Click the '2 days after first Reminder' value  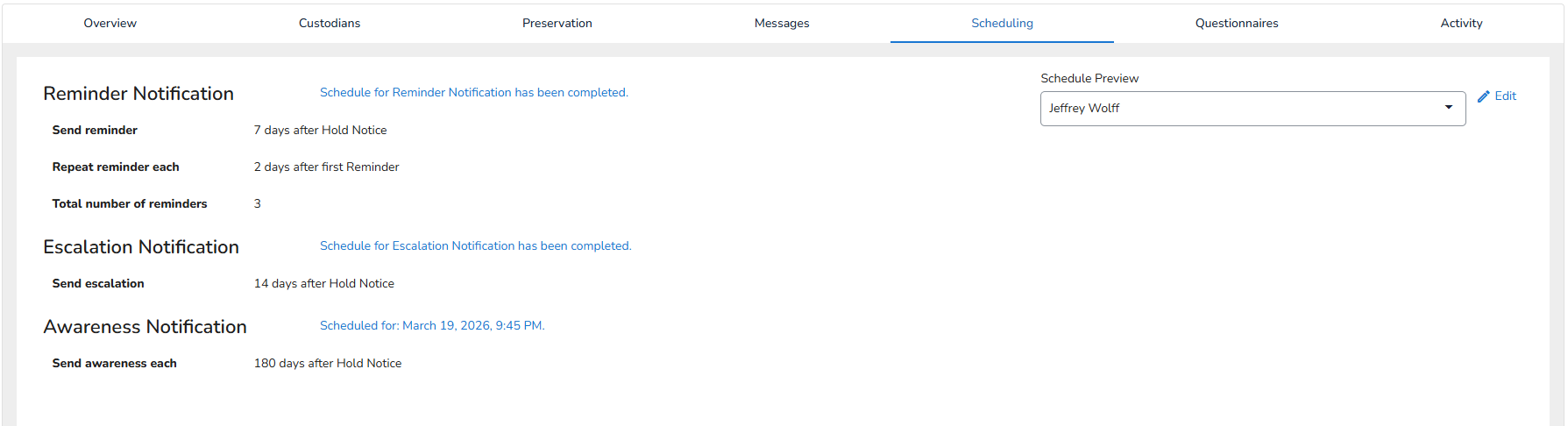click(326, 167)
